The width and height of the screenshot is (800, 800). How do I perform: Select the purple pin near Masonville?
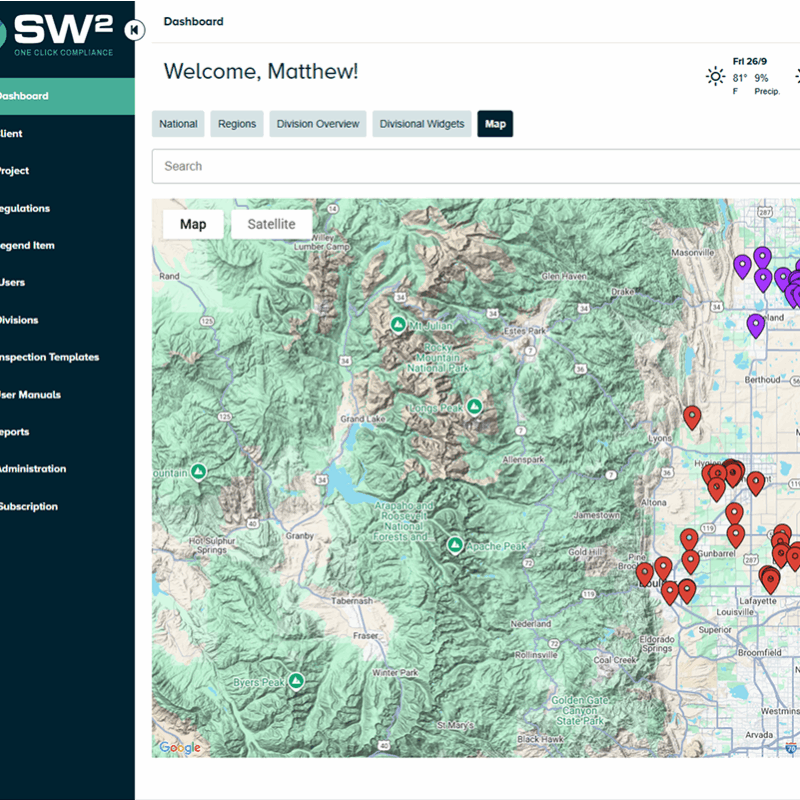coord(742,266)
